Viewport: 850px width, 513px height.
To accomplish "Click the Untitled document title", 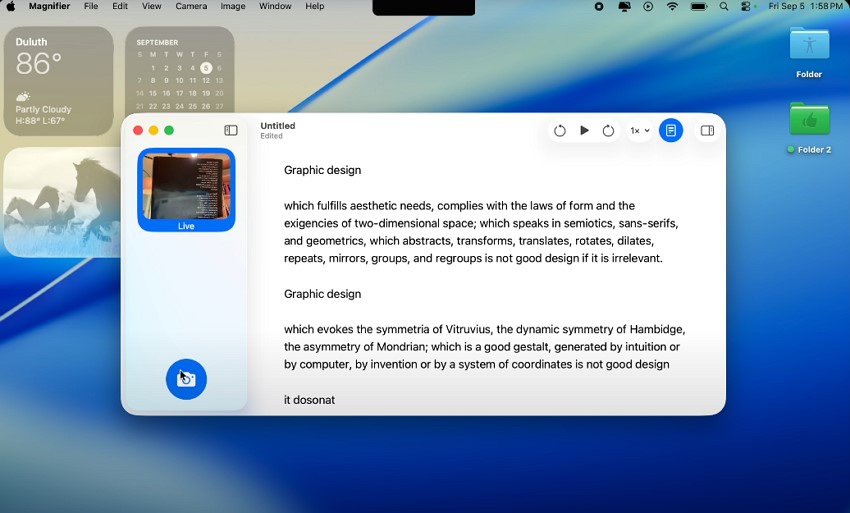I will [x=278, y=126].
